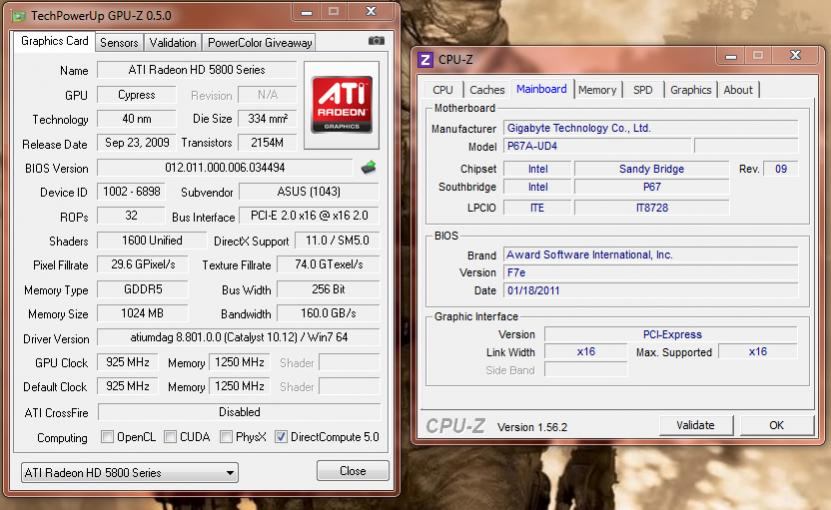The height and width of the screenshot is (510, 831).
Task: Click the Manufacturer field Gigabyte Technology
Action: point(651,128)
